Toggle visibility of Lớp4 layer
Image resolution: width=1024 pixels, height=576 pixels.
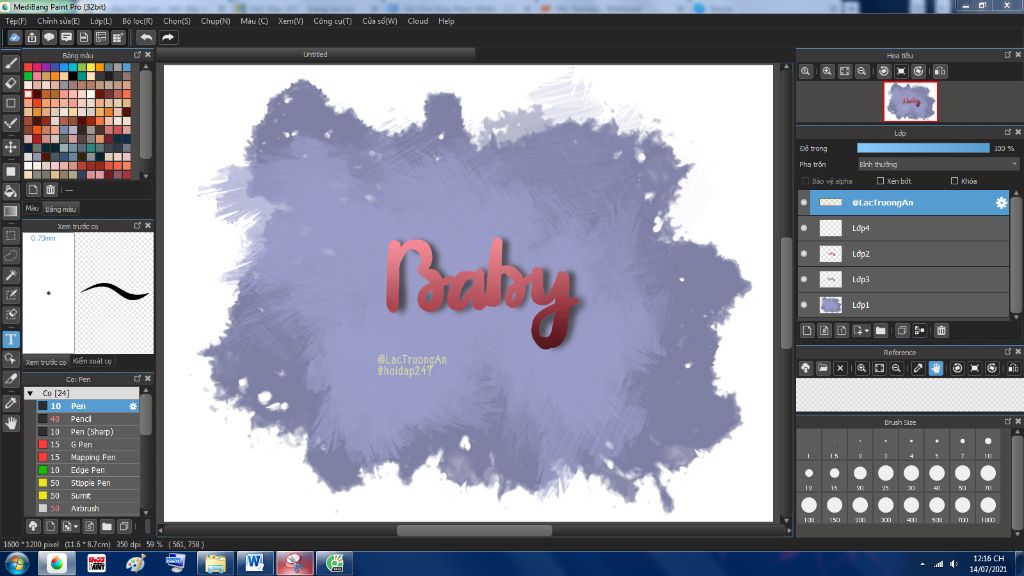point(804,228)
